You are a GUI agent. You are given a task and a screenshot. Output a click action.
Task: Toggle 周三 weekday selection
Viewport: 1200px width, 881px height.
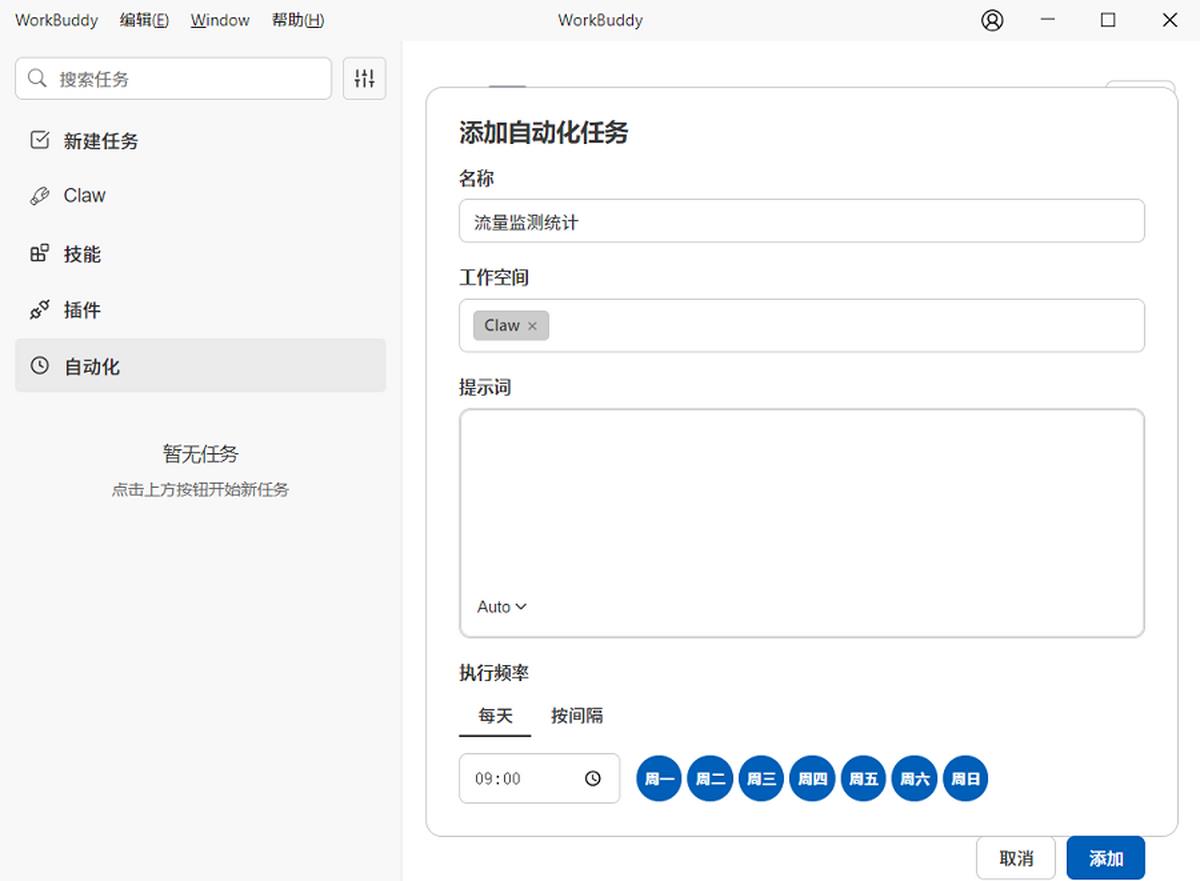pos(761,778)
